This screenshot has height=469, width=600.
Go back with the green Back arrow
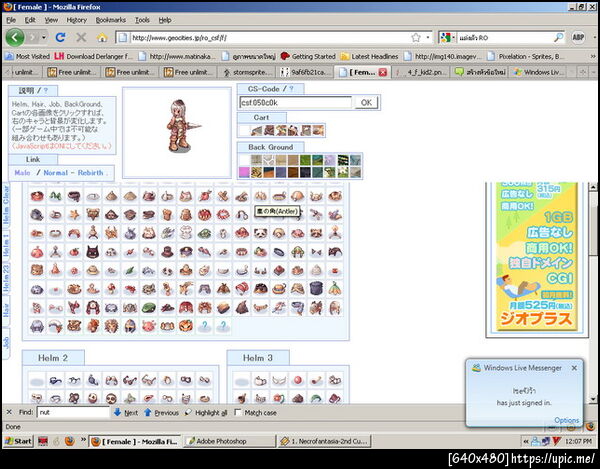(x=15, y=37)
